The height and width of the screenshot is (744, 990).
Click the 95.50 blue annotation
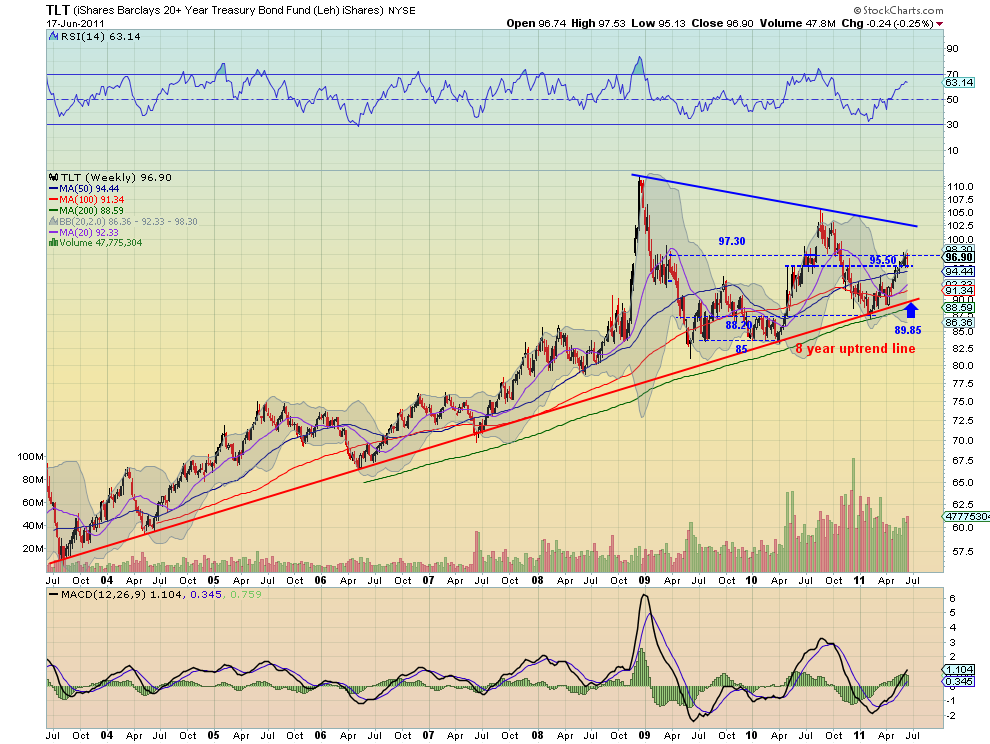tap(883, 260)
